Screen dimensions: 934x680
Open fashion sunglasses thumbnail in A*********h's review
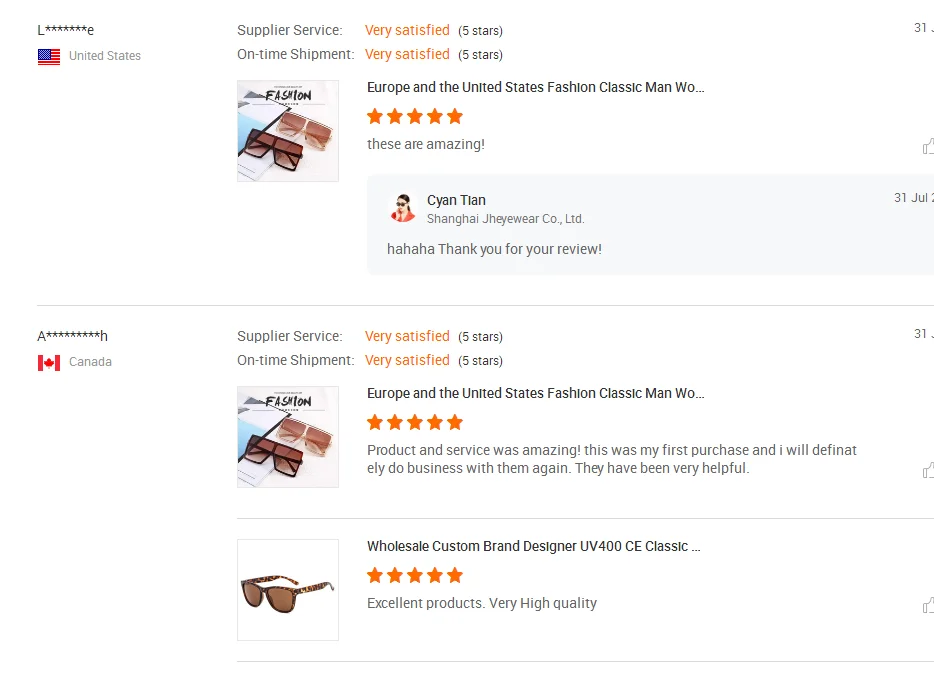coord(288,437)
